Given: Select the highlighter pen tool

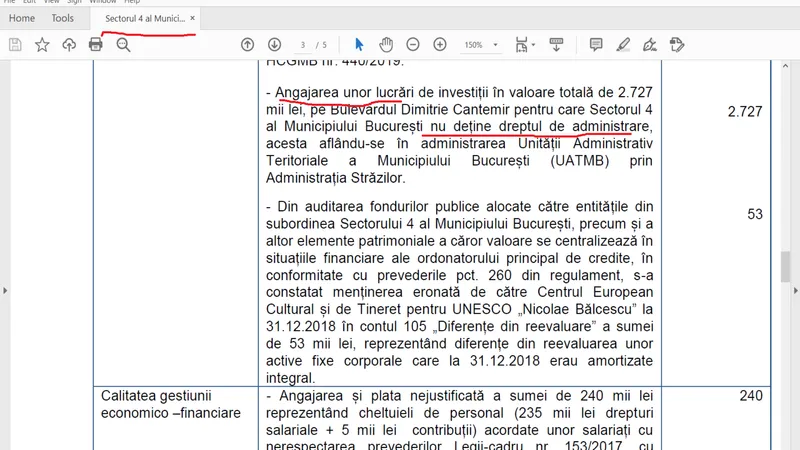Looking at the screenshot, I should pos(623,45).
